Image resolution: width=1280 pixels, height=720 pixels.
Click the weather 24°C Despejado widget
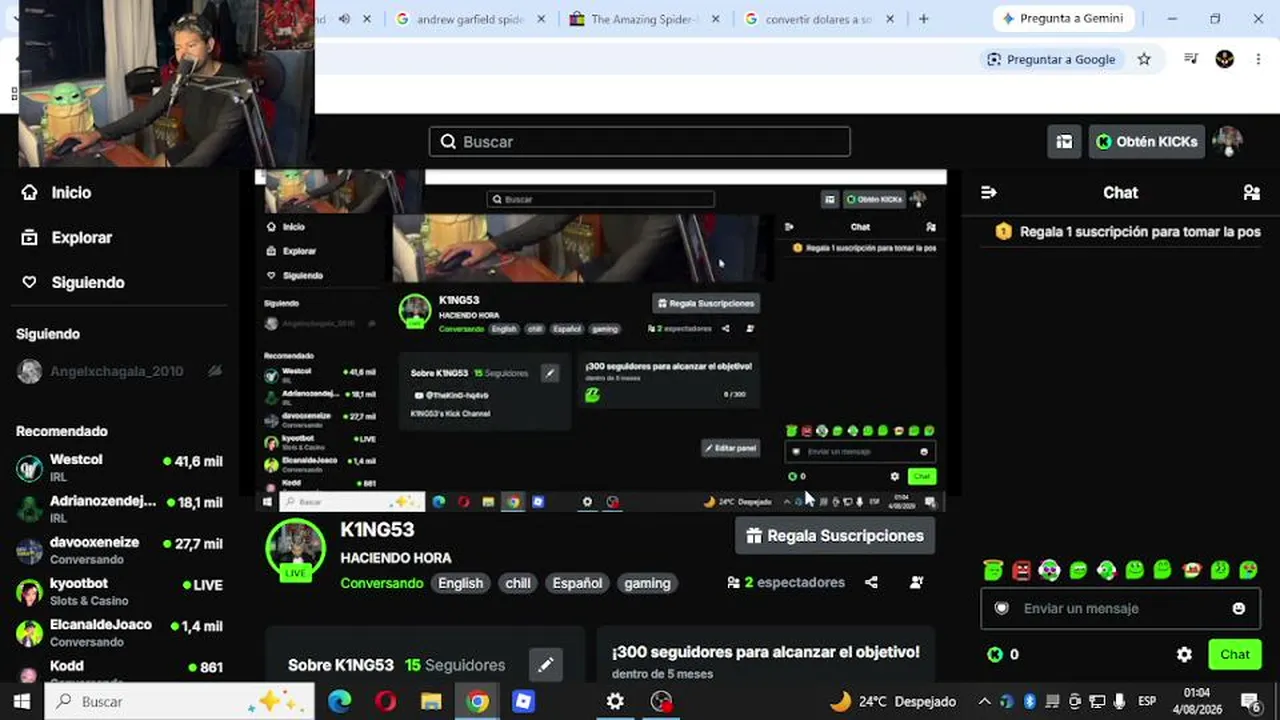893,702
